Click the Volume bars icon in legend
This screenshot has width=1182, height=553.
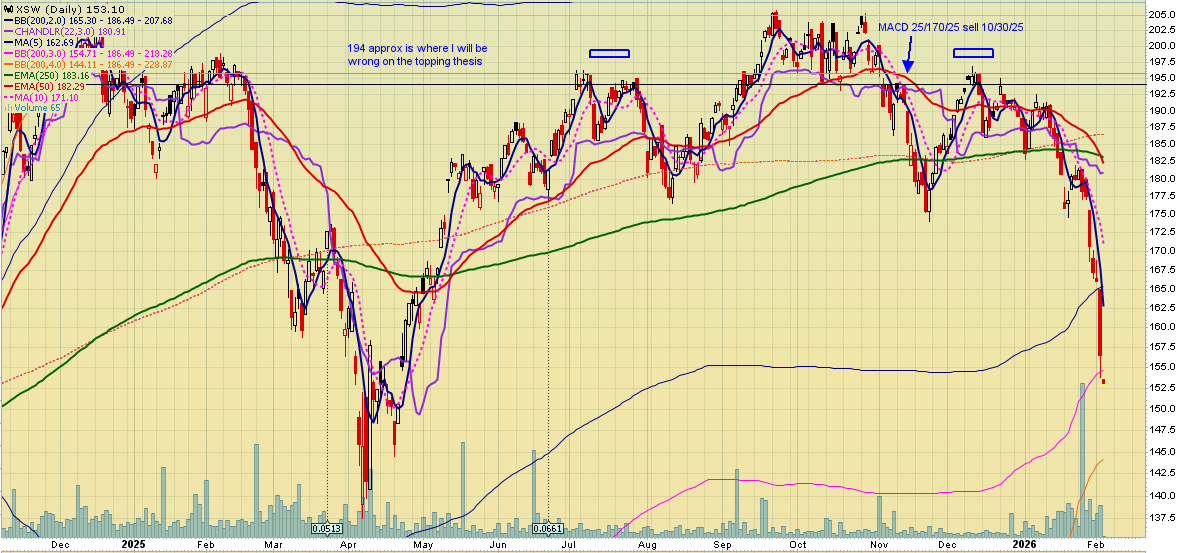[x=7, y=107]
